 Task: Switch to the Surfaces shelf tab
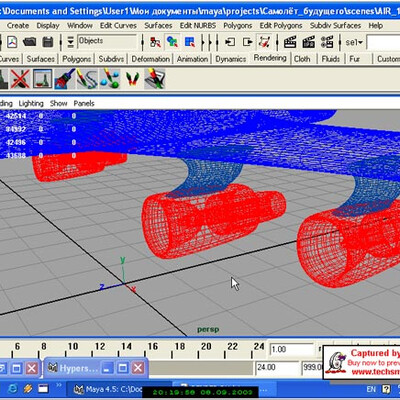point(40,59)
